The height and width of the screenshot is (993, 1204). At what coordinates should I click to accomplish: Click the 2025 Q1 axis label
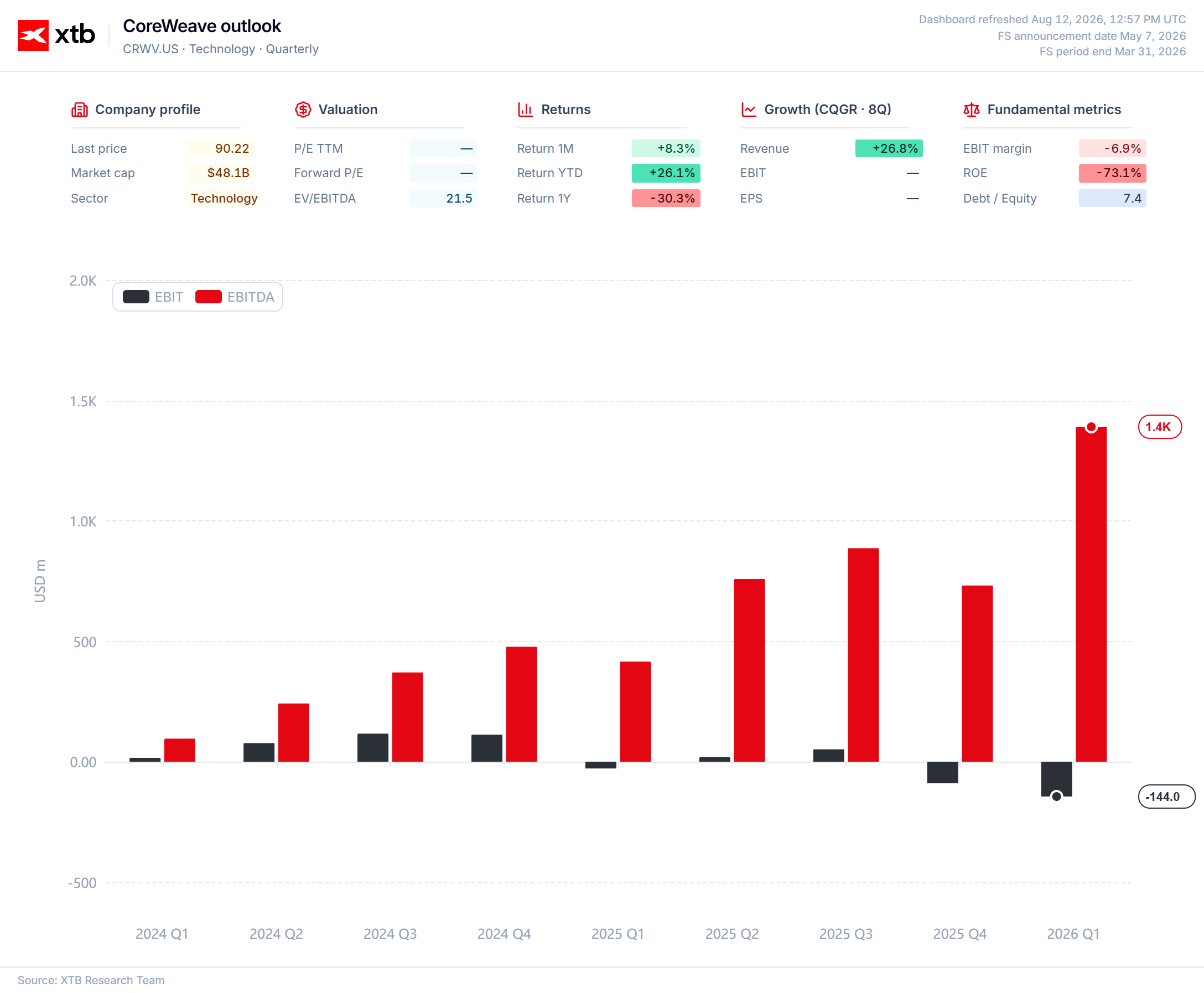(x=617, y=934)
